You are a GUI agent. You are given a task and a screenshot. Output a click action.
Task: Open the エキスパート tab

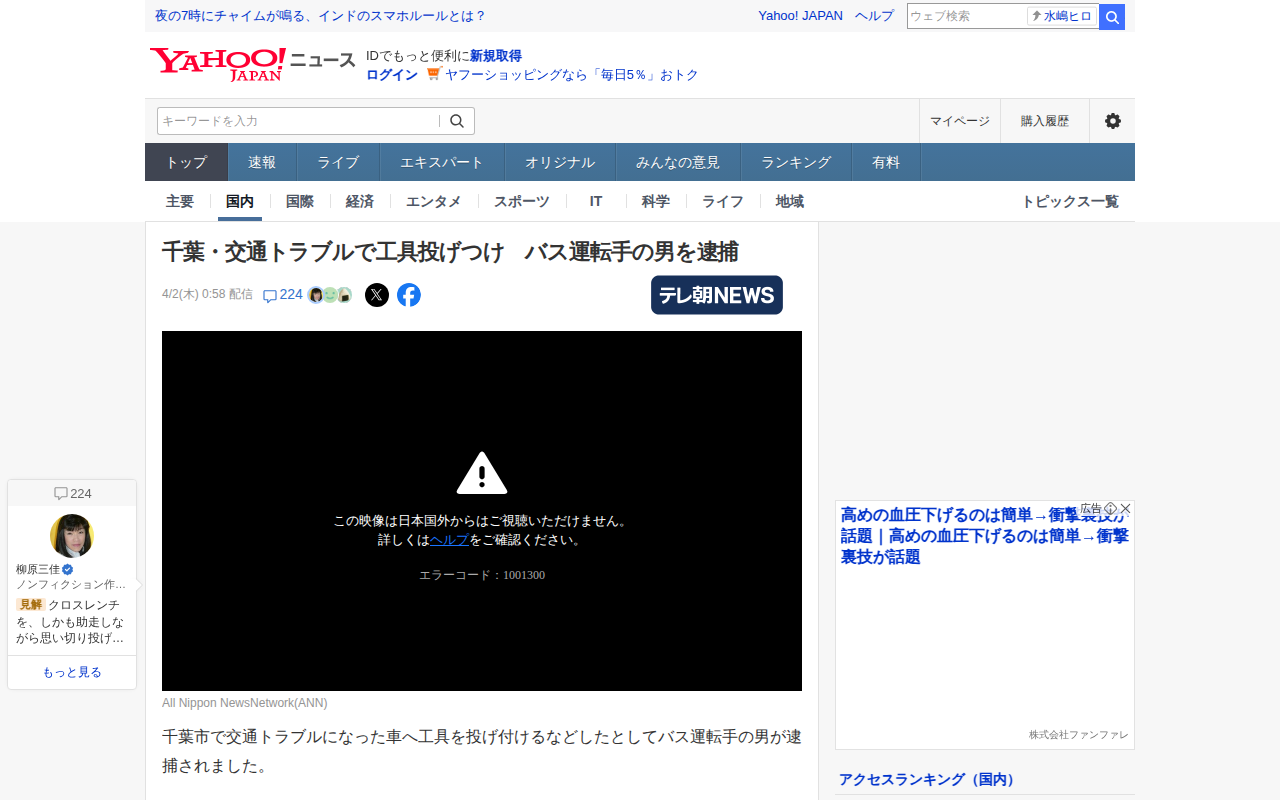442,162
